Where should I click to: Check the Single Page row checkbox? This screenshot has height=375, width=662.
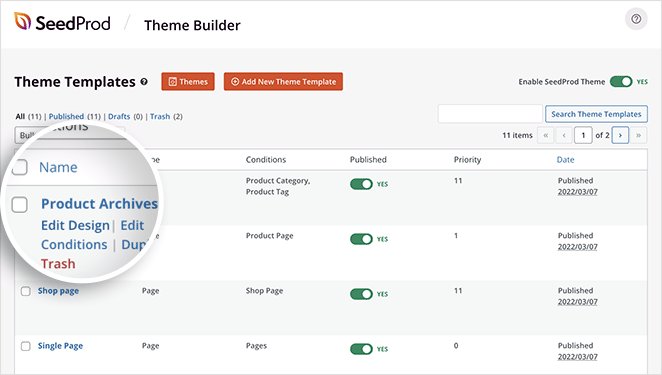tap(26, 346)
